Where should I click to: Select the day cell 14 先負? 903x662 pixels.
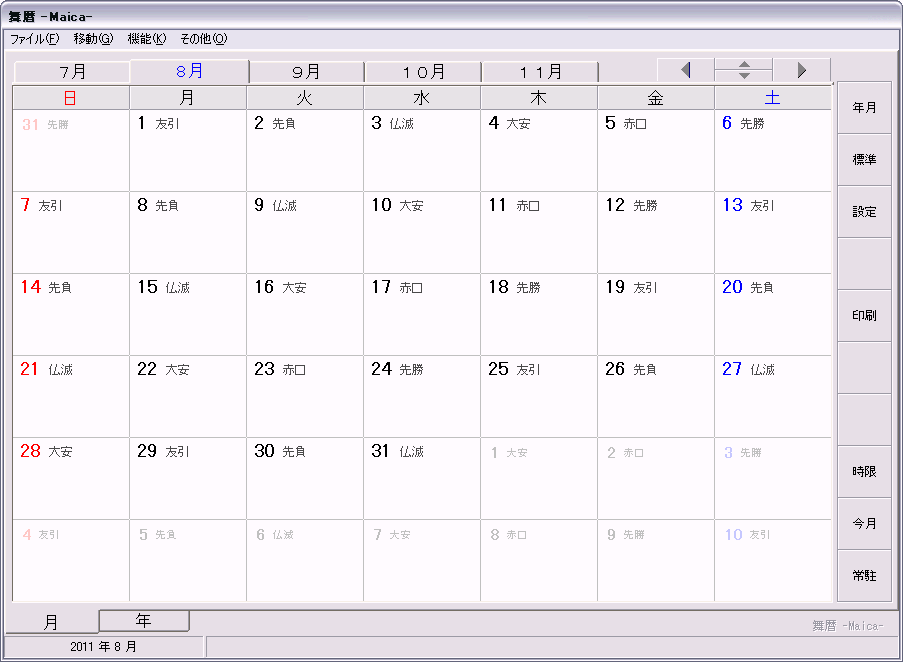coord(71,314)
